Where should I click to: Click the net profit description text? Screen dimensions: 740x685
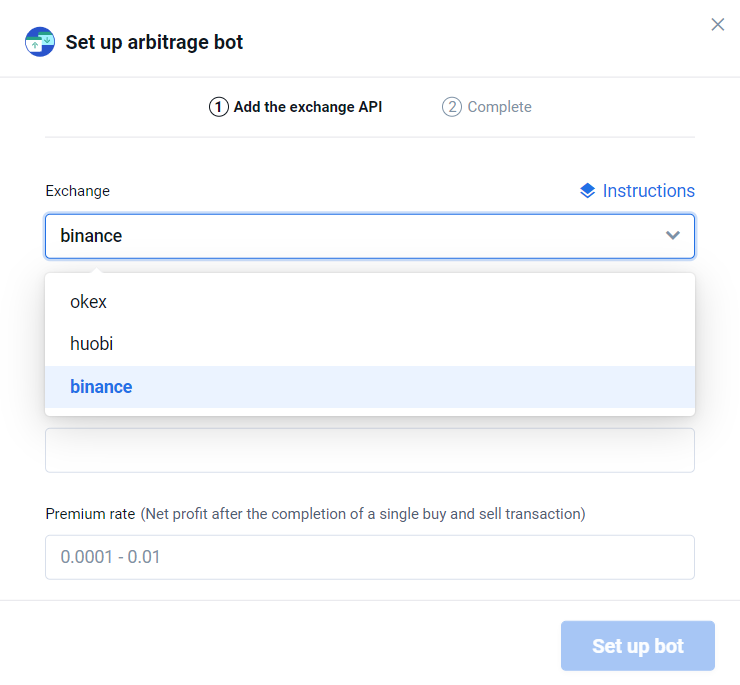[362, 514]
